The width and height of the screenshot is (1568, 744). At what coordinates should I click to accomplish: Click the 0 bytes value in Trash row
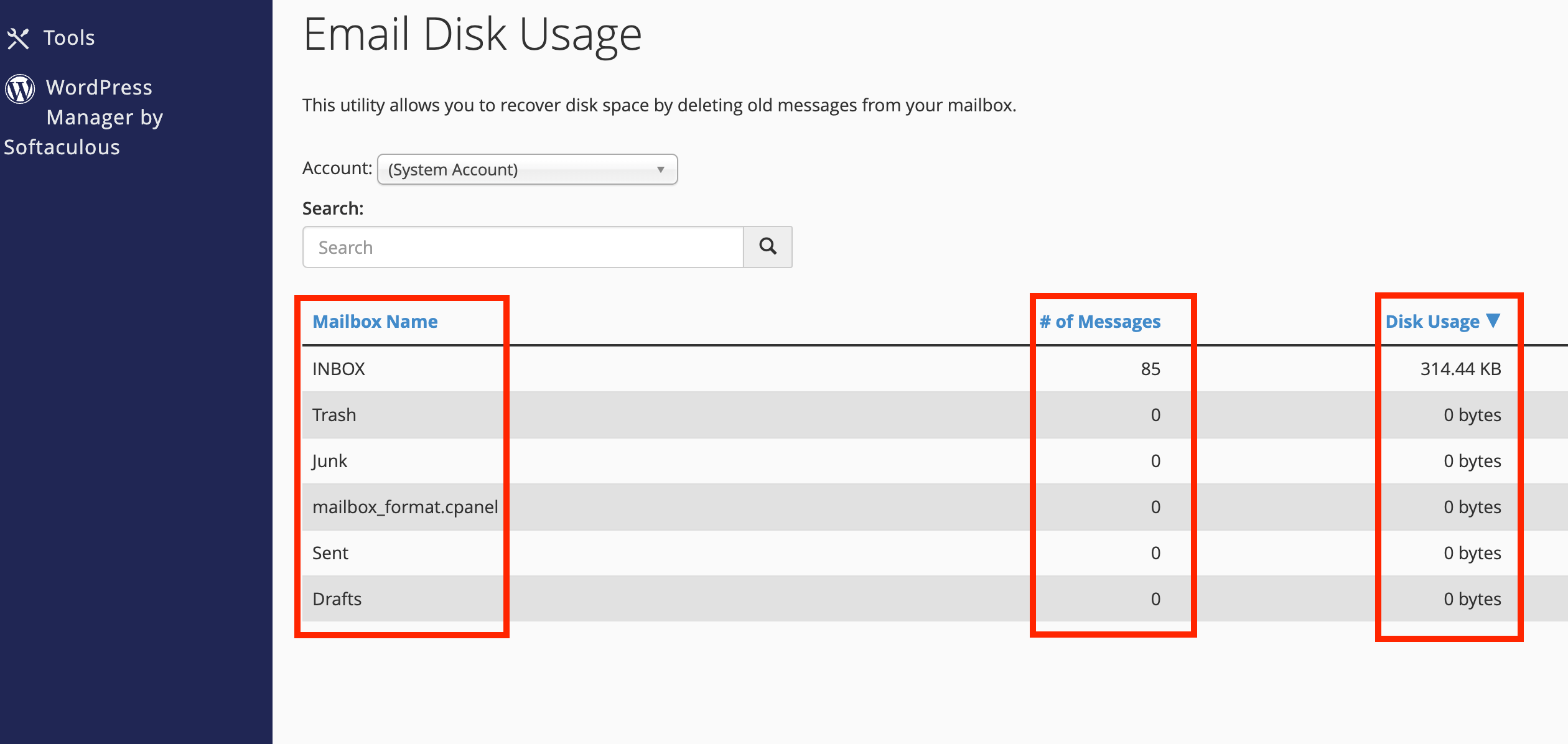point(1472,415)
